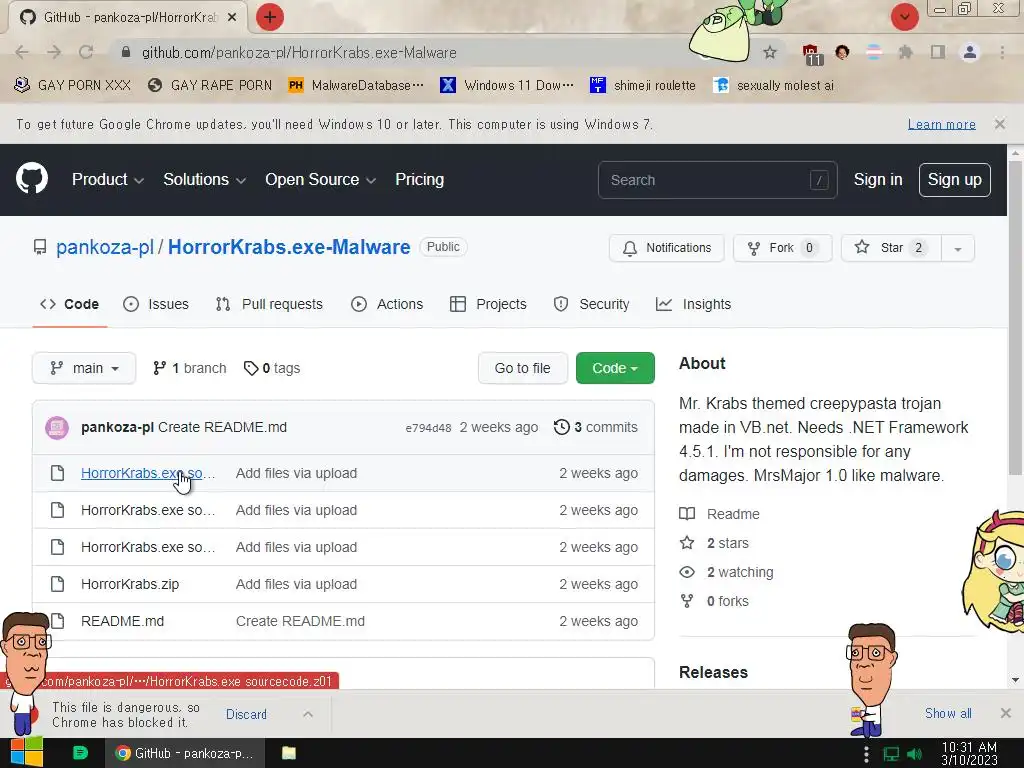Expand the blocked download options chevron
Image resolution: width=1024 pixels, height=768 pixels.
tap(308, 714)
